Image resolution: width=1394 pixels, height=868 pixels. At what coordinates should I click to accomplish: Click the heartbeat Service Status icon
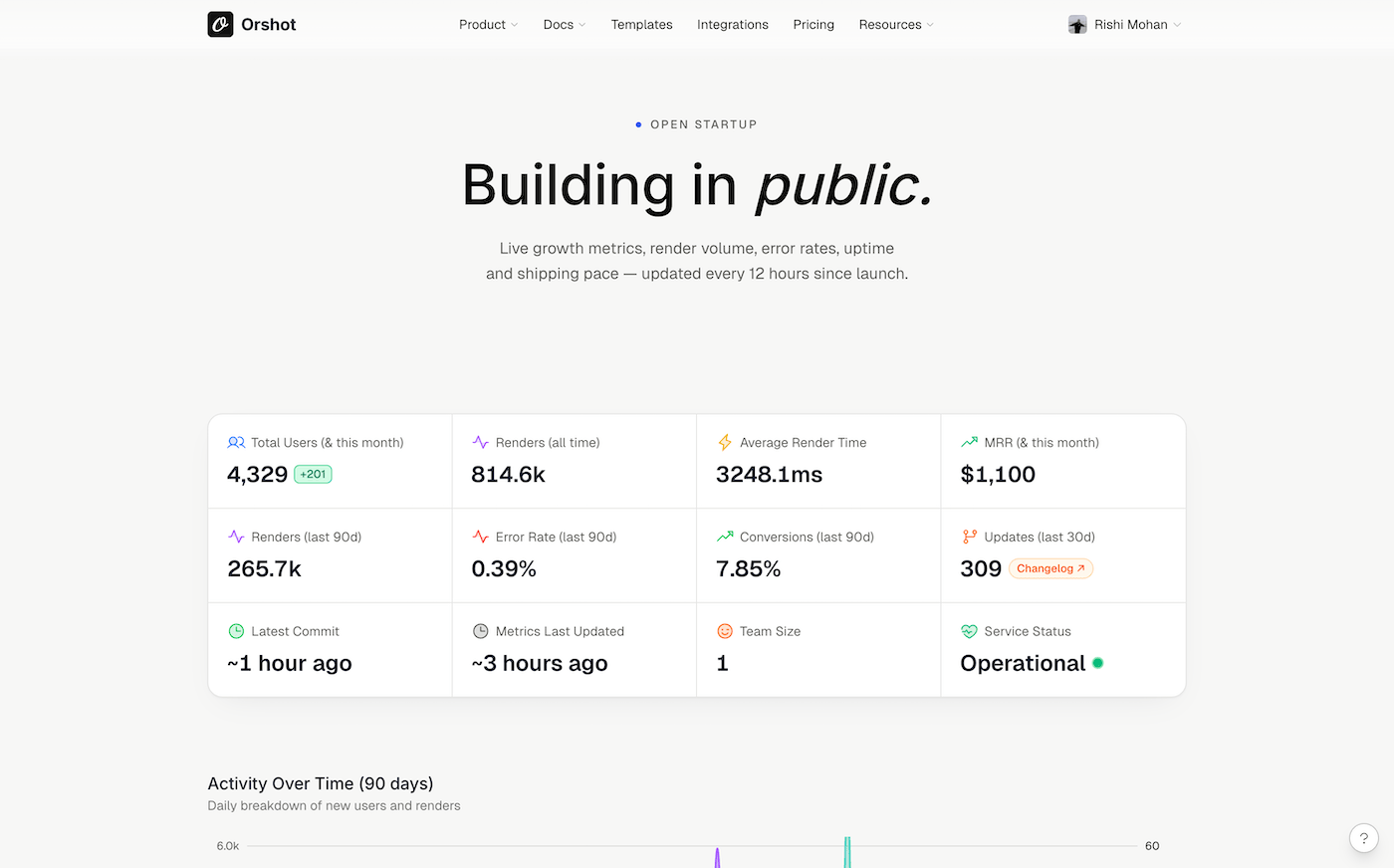click(969, 631)
